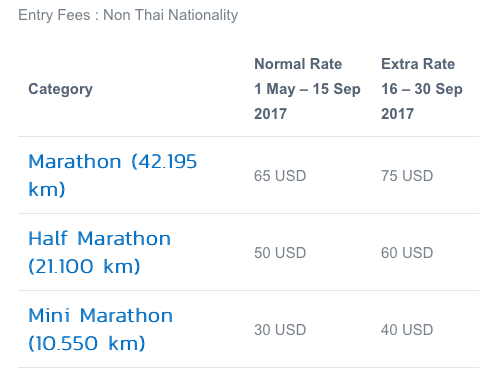
Task: Click the Normal Rate column header
Action: click(298, 64)
